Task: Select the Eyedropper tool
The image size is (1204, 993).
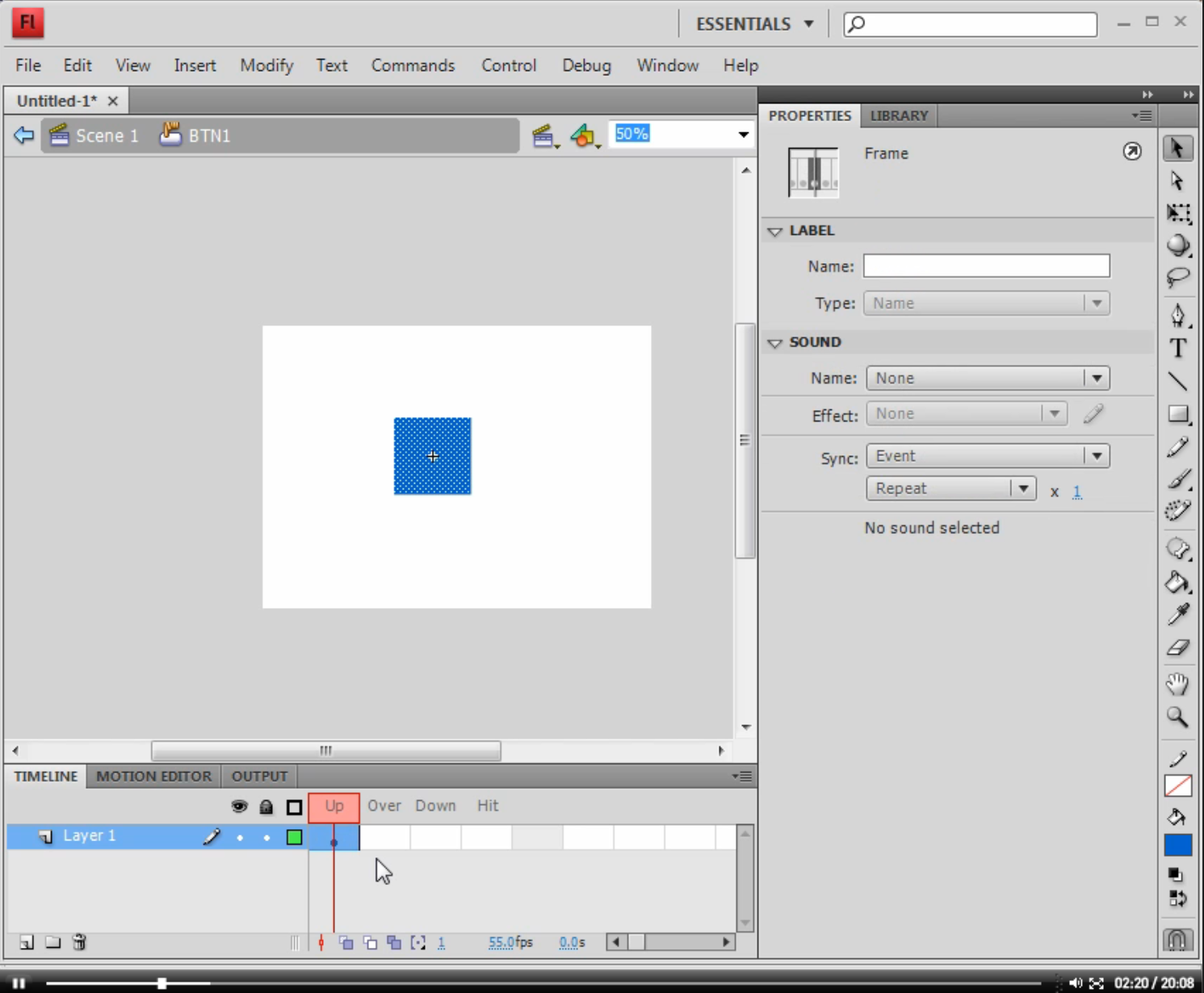Action: click(x=1178, y=614)
